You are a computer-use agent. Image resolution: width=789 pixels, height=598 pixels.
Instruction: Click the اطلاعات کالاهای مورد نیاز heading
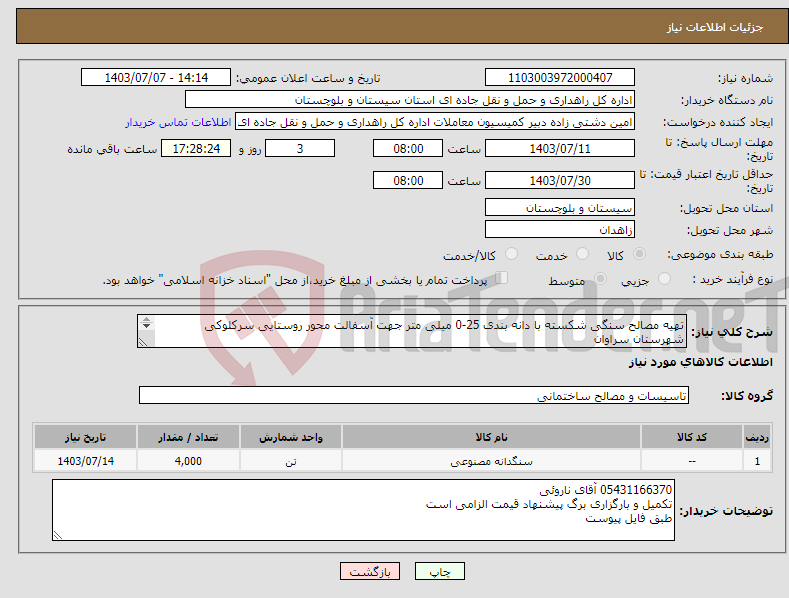(700, 362)
